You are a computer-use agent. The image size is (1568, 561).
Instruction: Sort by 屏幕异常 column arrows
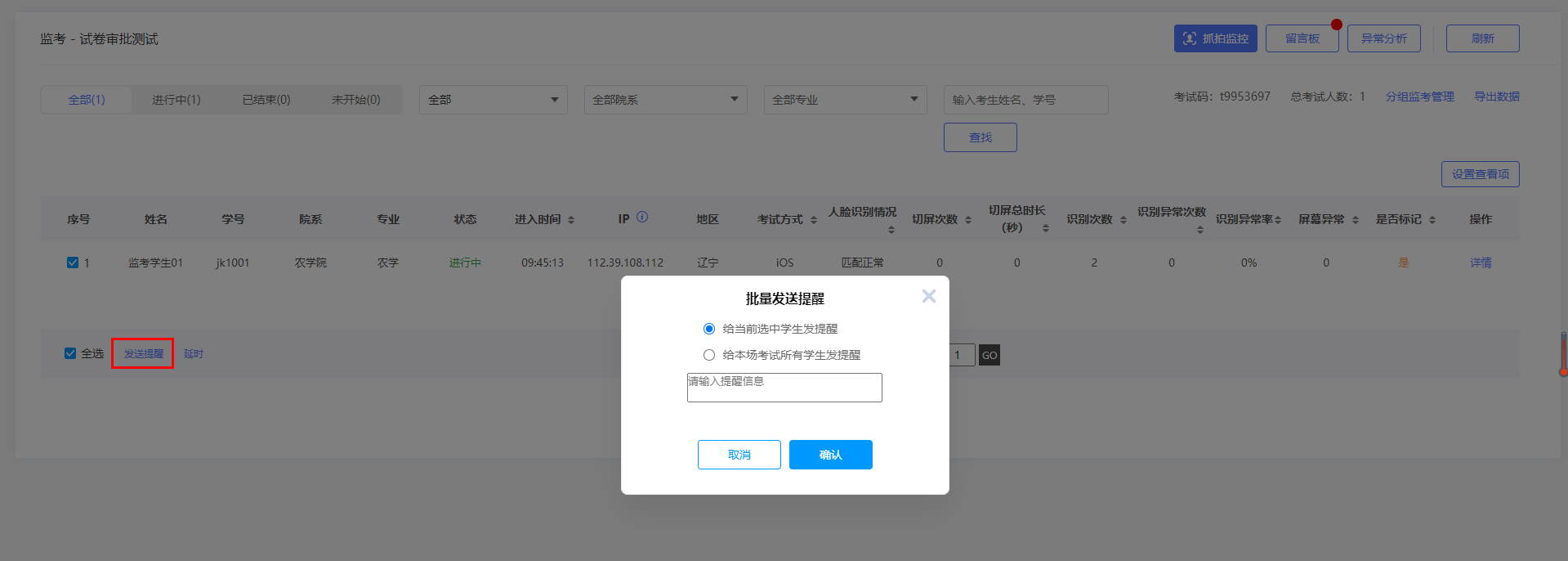[1356, 220]
